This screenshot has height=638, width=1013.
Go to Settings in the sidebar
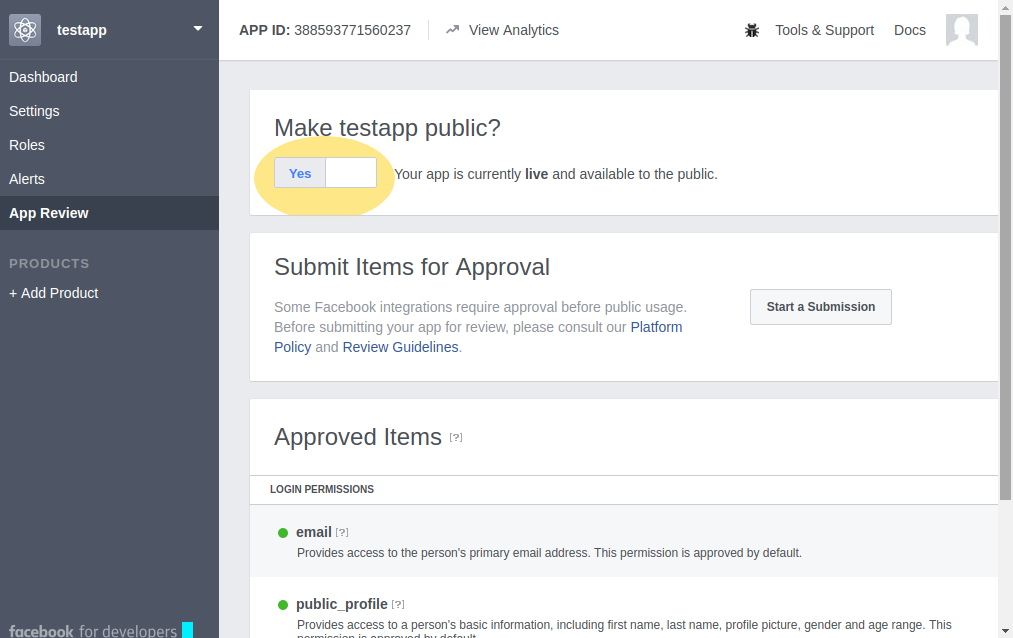tap(34, 111)
